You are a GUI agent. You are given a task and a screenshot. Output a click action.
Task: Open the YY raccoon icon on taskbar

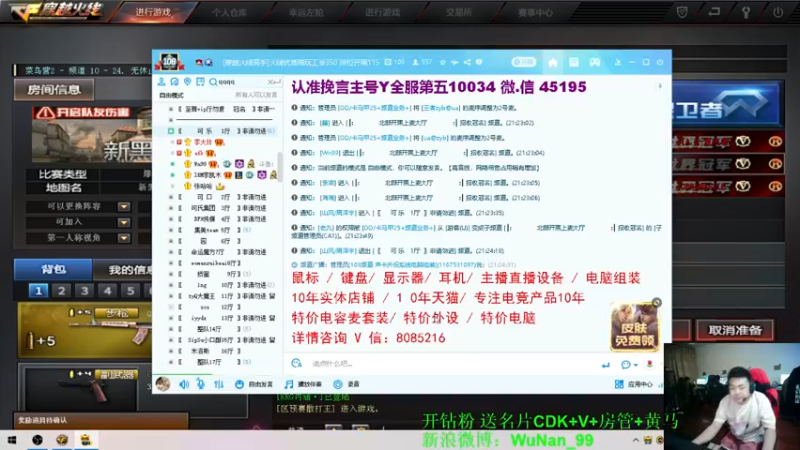(86, 440)
